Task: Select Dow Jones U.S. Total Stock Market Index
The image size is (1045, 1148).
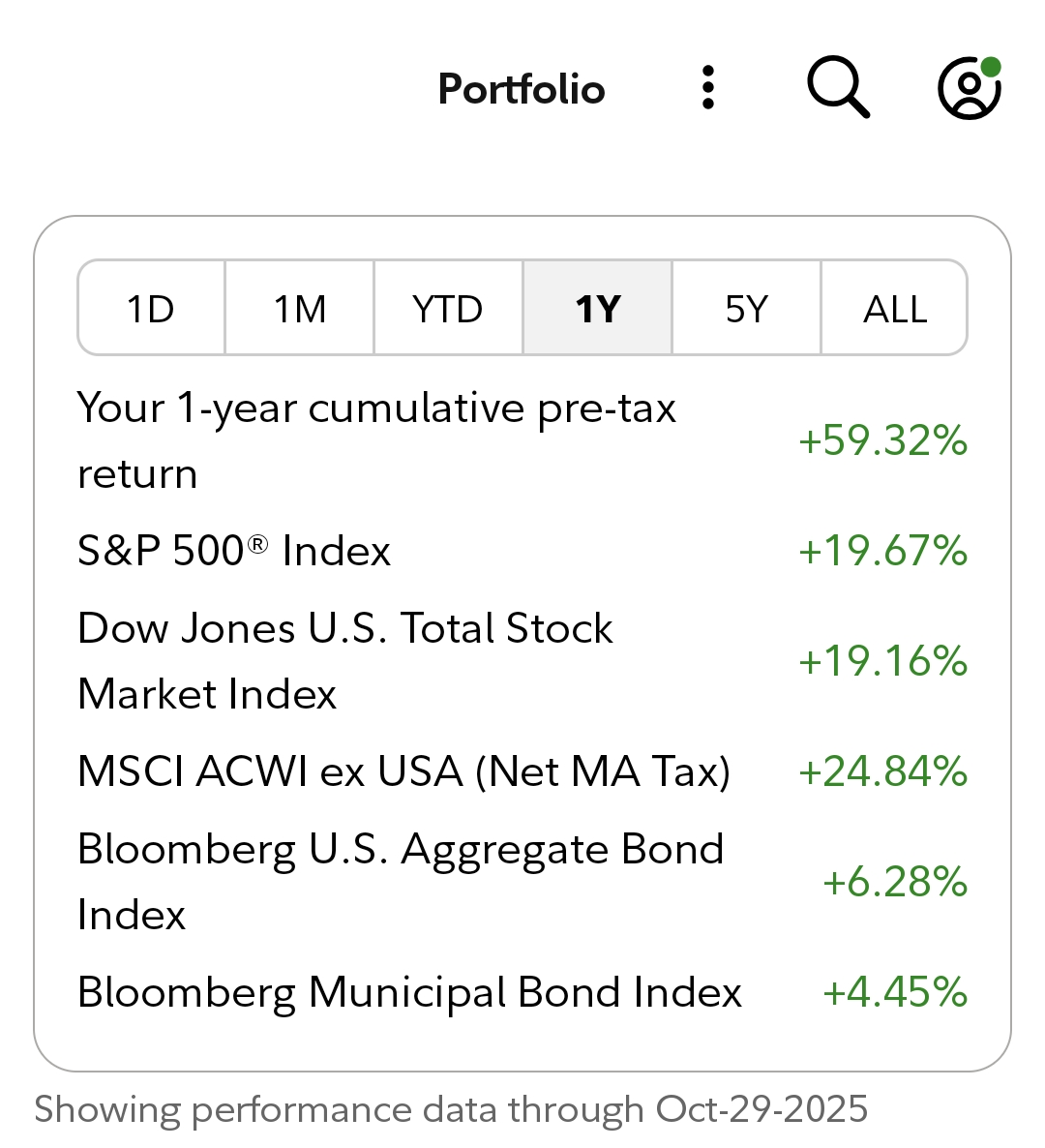Action: tap(344, 661)
